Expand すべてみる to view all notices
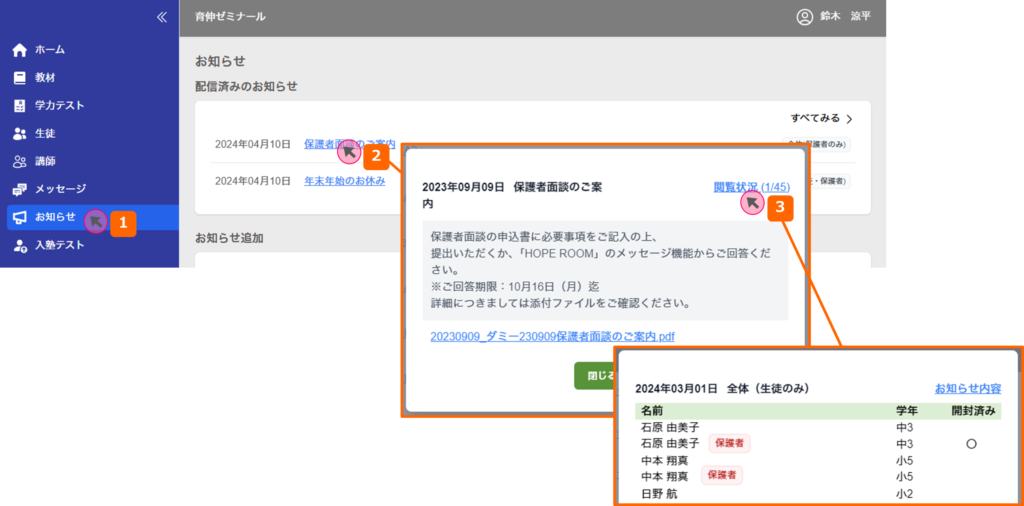Image resolution: width=1024 pixels, height=506 pixels. coord(821,119)
